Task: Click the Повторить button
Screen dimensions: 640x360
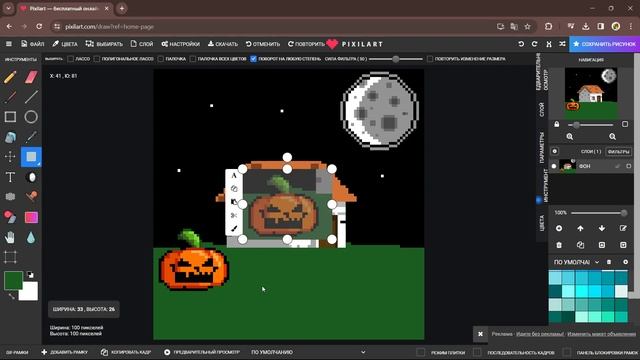Action: point(306,44)
